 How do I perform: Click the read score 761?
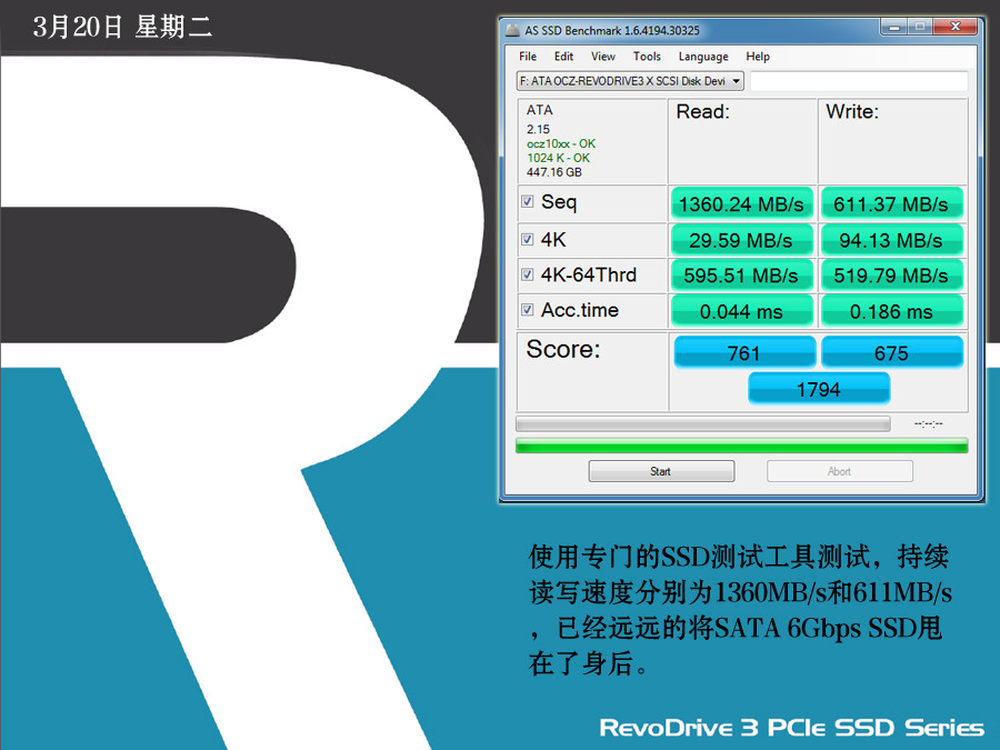tap(744, 352)
